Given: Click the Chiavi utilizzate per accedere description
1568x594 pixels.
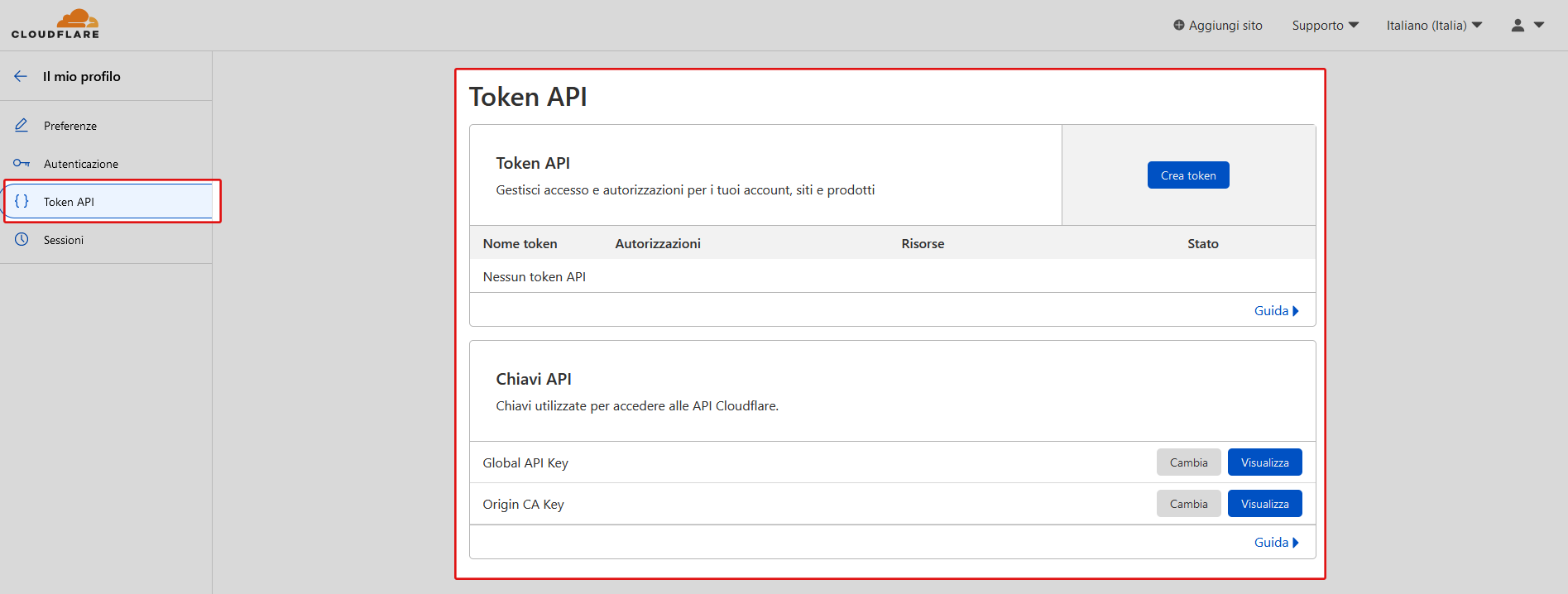Looking at the screenshot, I should [637, 406].
